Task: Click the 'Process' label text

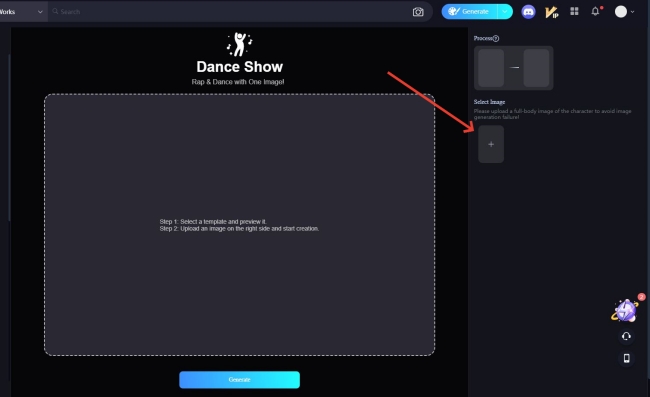Action: (483, 38)
